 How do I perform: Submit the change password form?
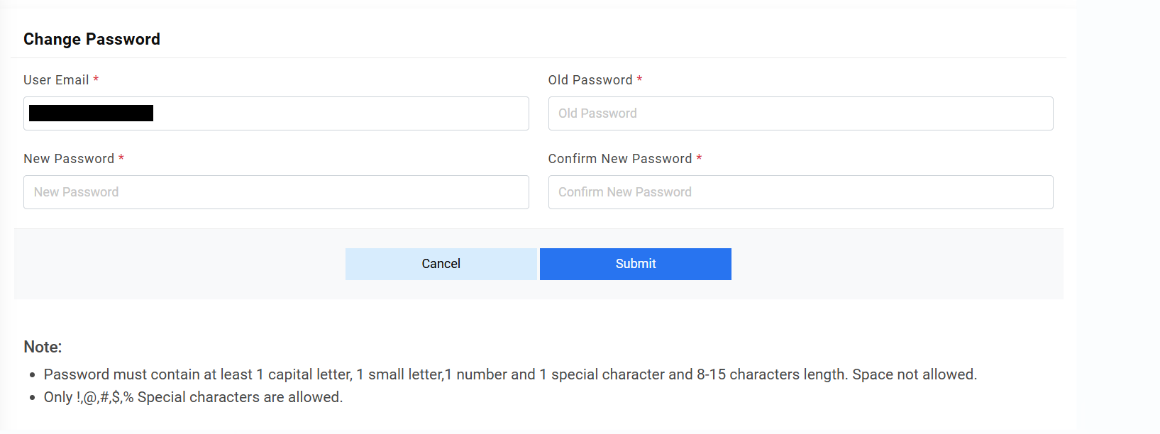click(x=635, y=264)
